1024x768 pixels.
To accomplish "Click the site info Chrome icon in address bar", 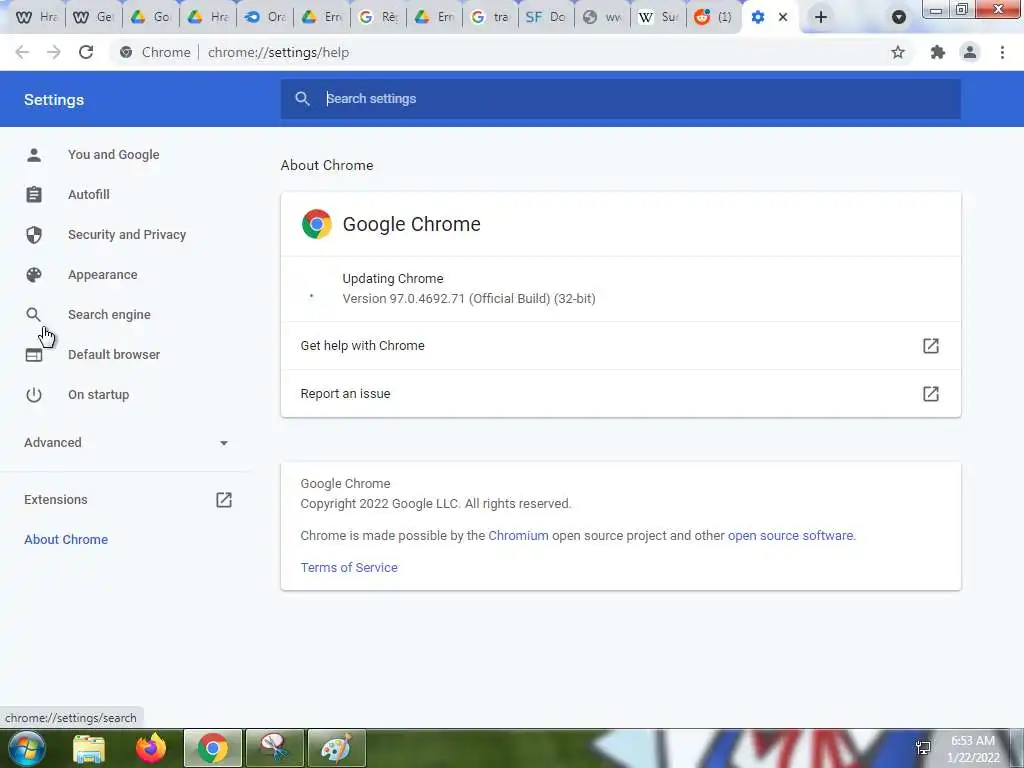I will 126,52.
